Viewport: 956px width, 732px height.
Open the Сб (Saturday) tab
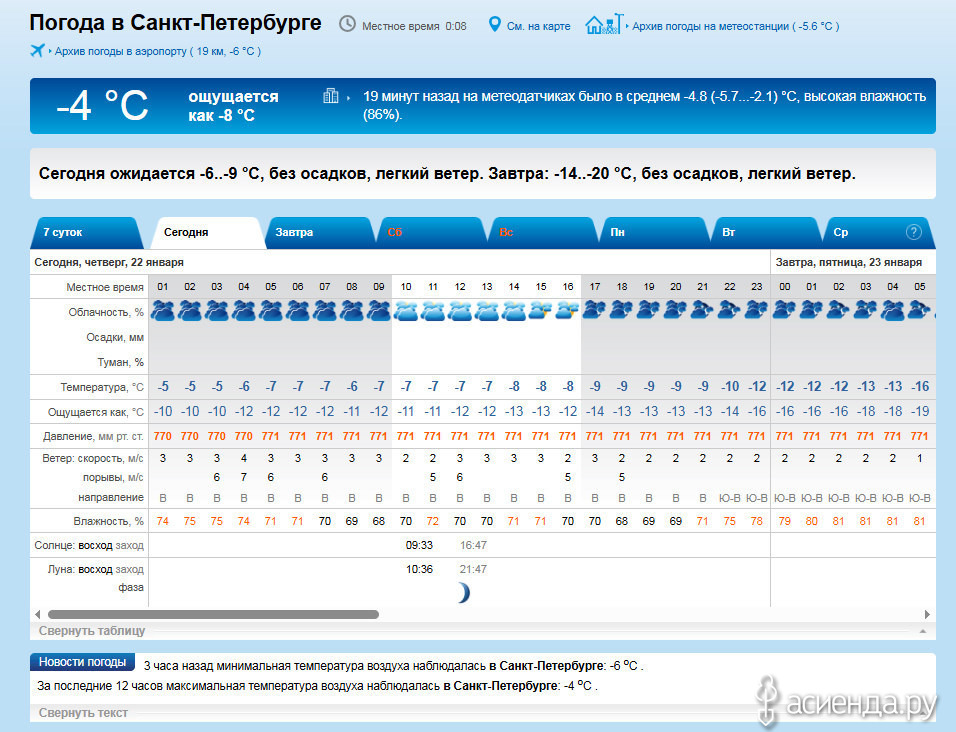[395, 232]
